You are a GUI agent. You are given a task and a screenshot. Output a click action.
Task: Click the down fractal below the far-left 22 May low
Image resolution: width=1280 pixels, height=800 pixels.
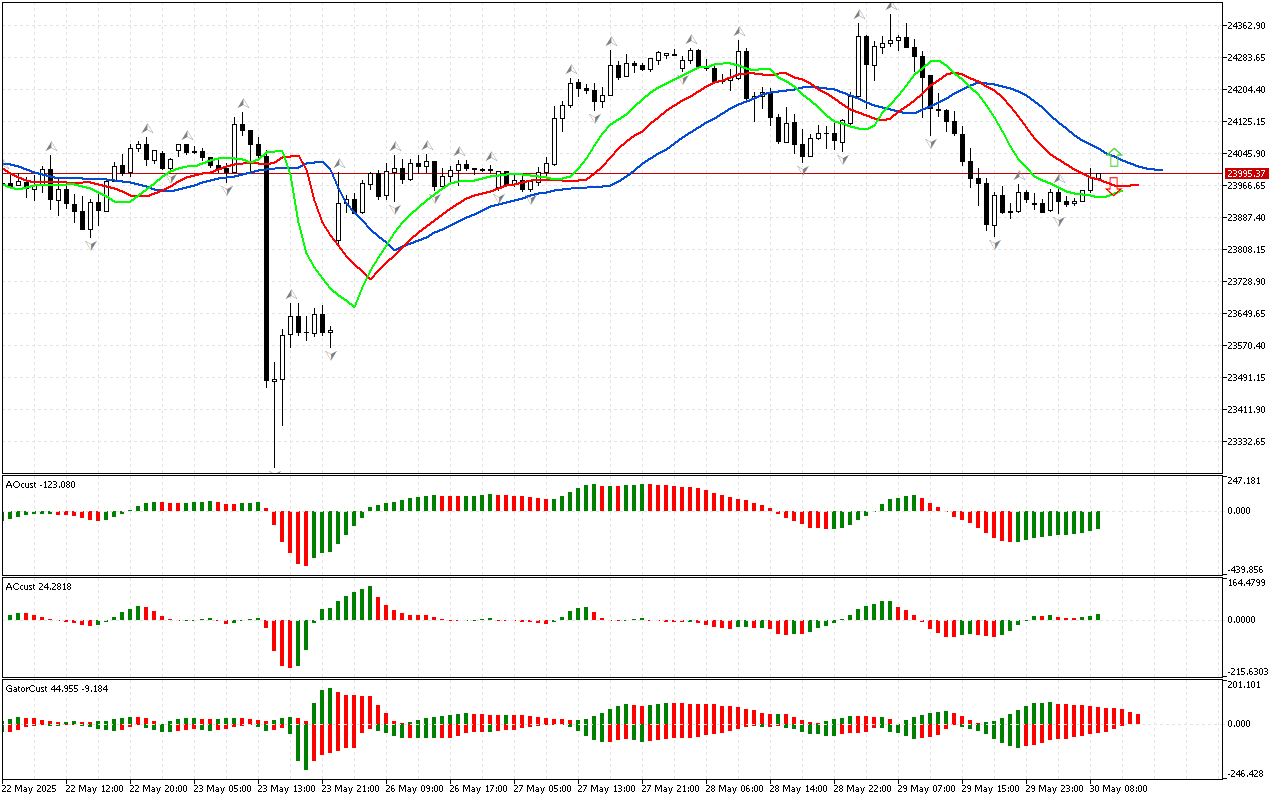(91, 244)
